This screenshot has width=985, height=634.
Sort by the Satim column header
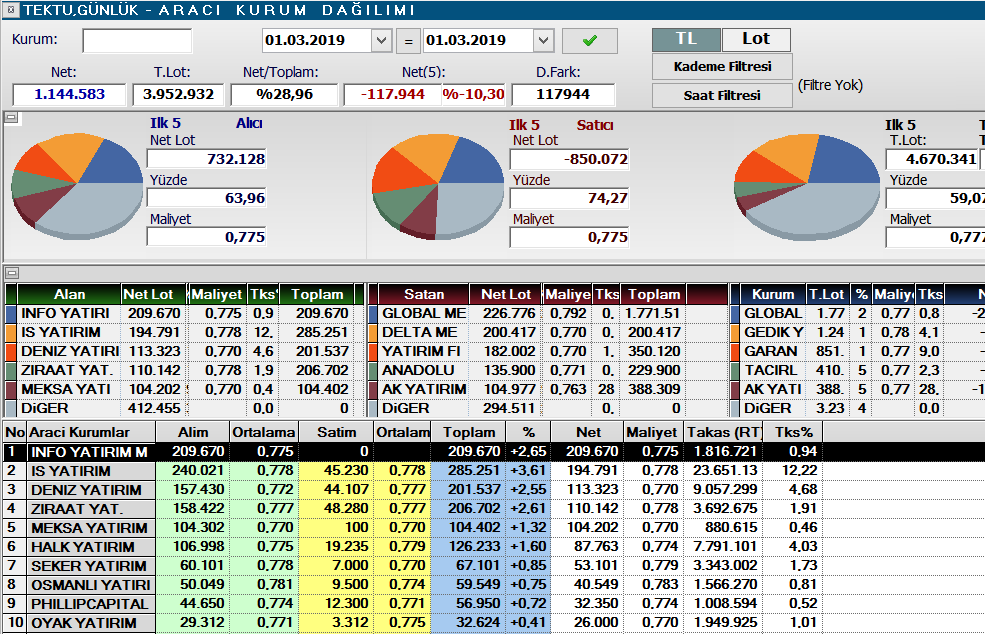(x=336, y=432)
